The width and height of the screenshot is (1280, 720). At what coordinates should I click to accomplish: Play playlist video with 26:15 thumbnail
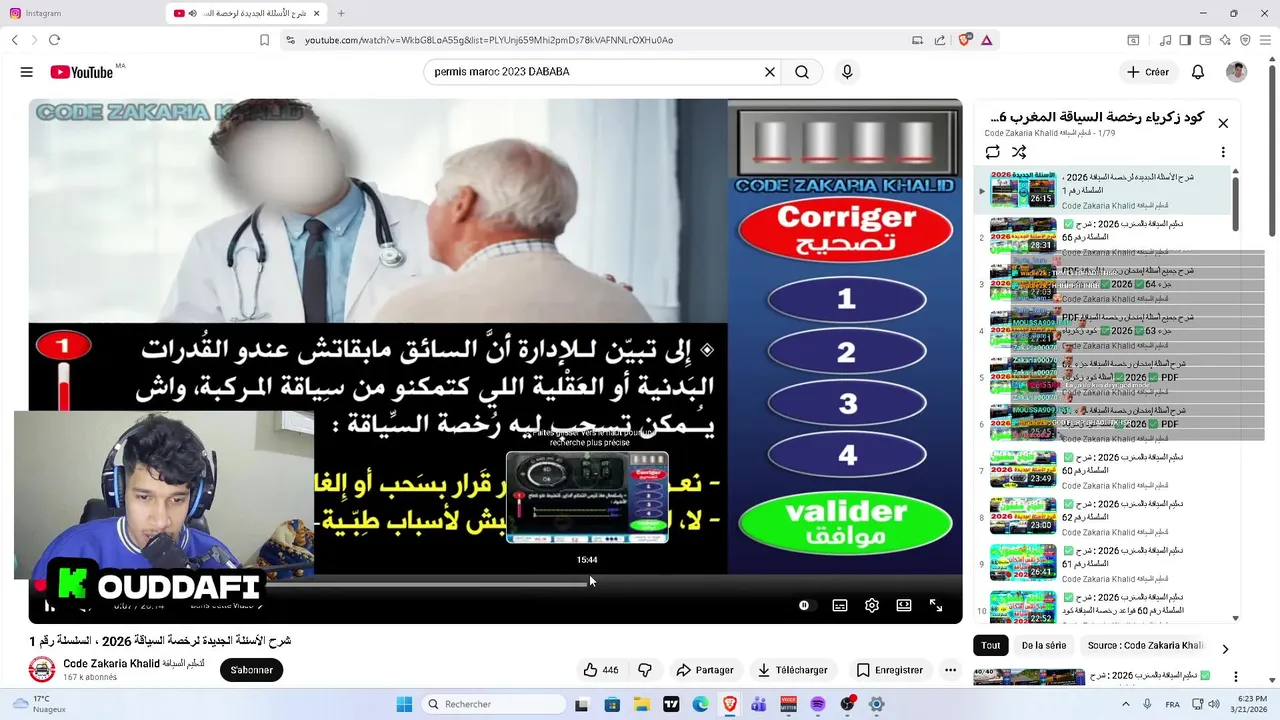(x=1023, y=190)
